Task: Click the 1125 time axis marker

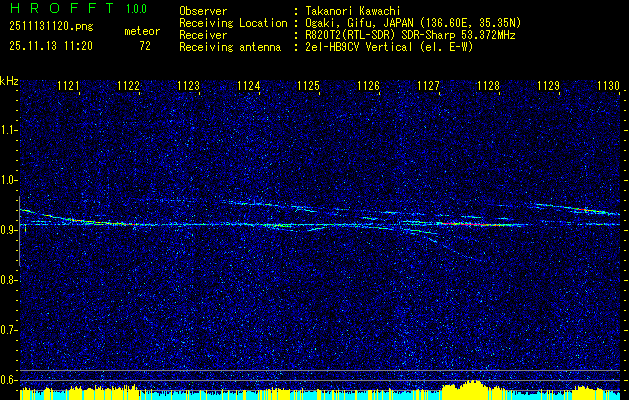Action: [x=308, y=85]
